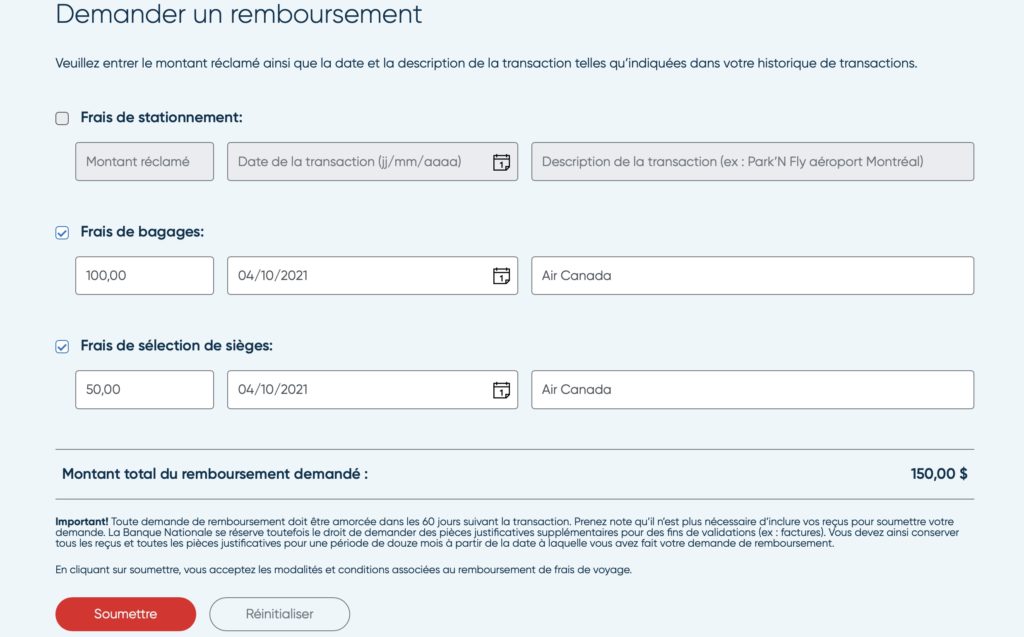The width and height of the screenshot is (1024, 637).
Task: Click parking transaction date field
Action: [x=360, y=162]
